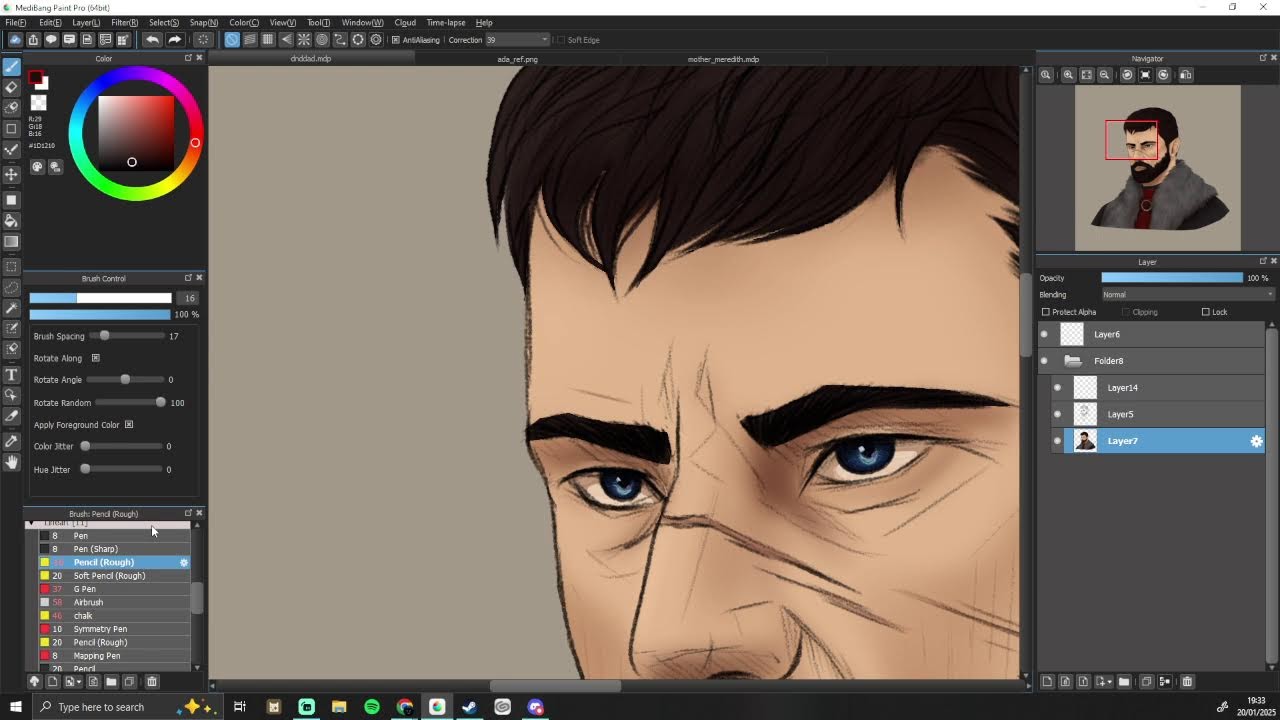Image resolution: width=1280 pixels, height=720 pixels.
Task: Select the Bucket fill tool
Action: tap(12, 220)
